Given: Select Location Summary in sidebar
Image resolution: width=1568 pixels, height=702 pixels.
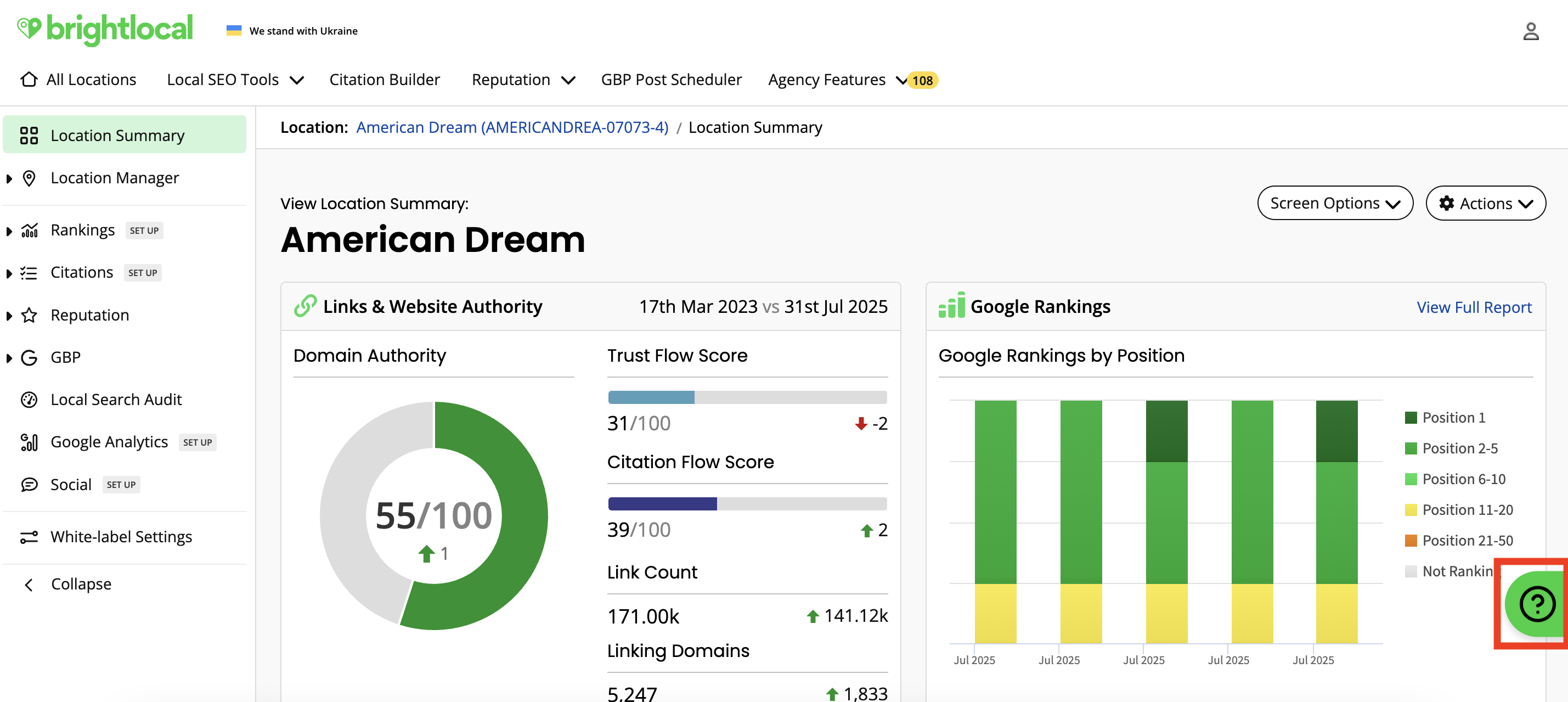Looking at the screenshot, I should pyautogui.click(x=125, y=134).
